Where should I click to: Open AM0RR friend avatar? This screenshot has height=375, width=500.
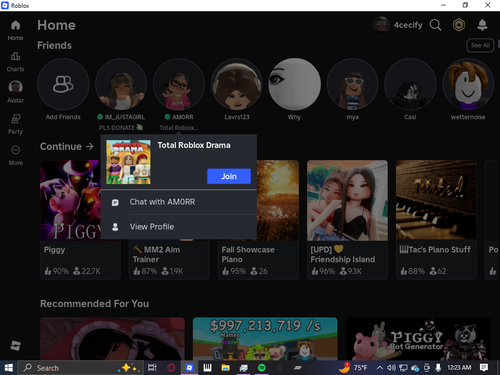point(179,84)
